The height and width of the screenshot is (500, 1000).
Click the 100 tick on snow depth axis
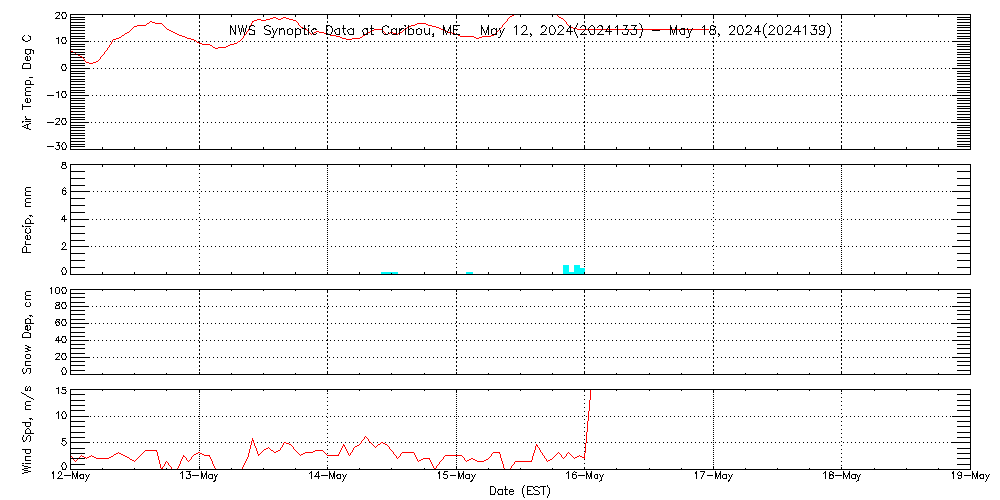pos(56,291)
